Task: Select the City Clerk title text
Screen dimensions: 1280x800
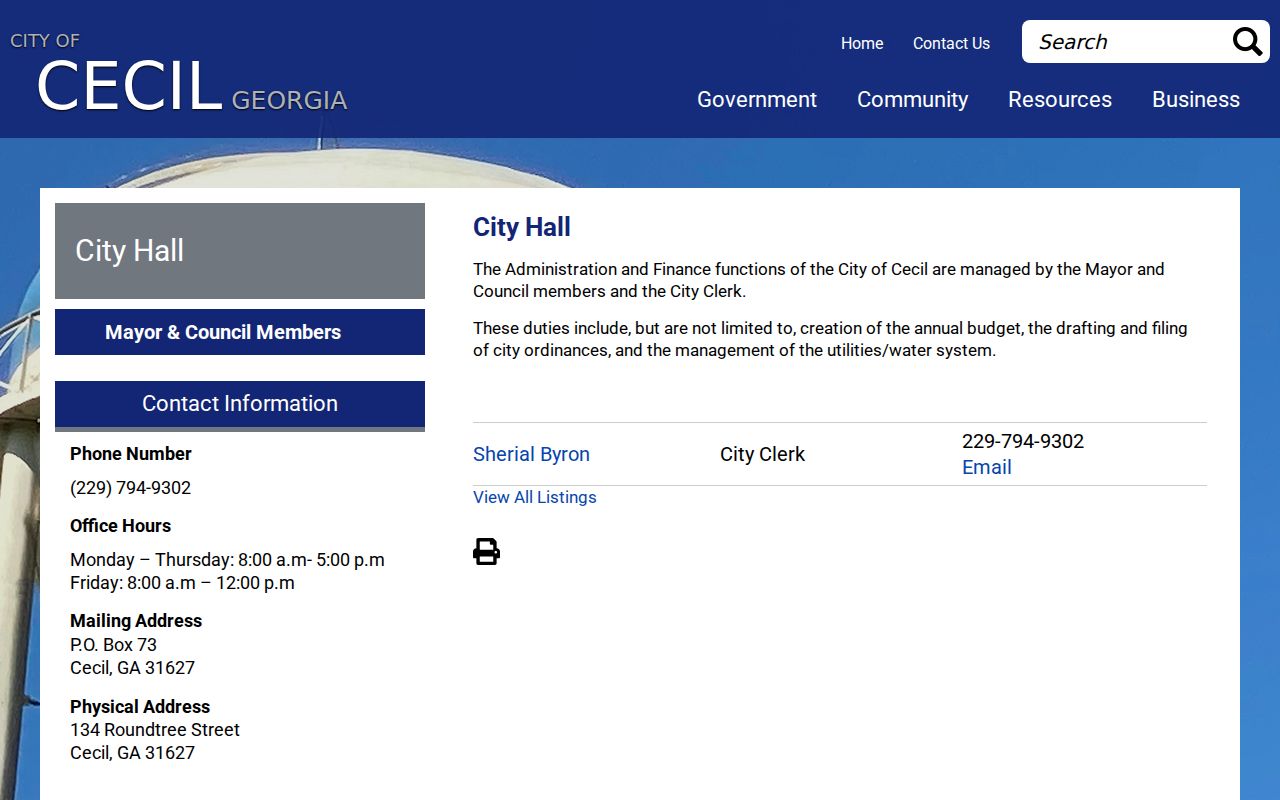Action: [762, 454]
